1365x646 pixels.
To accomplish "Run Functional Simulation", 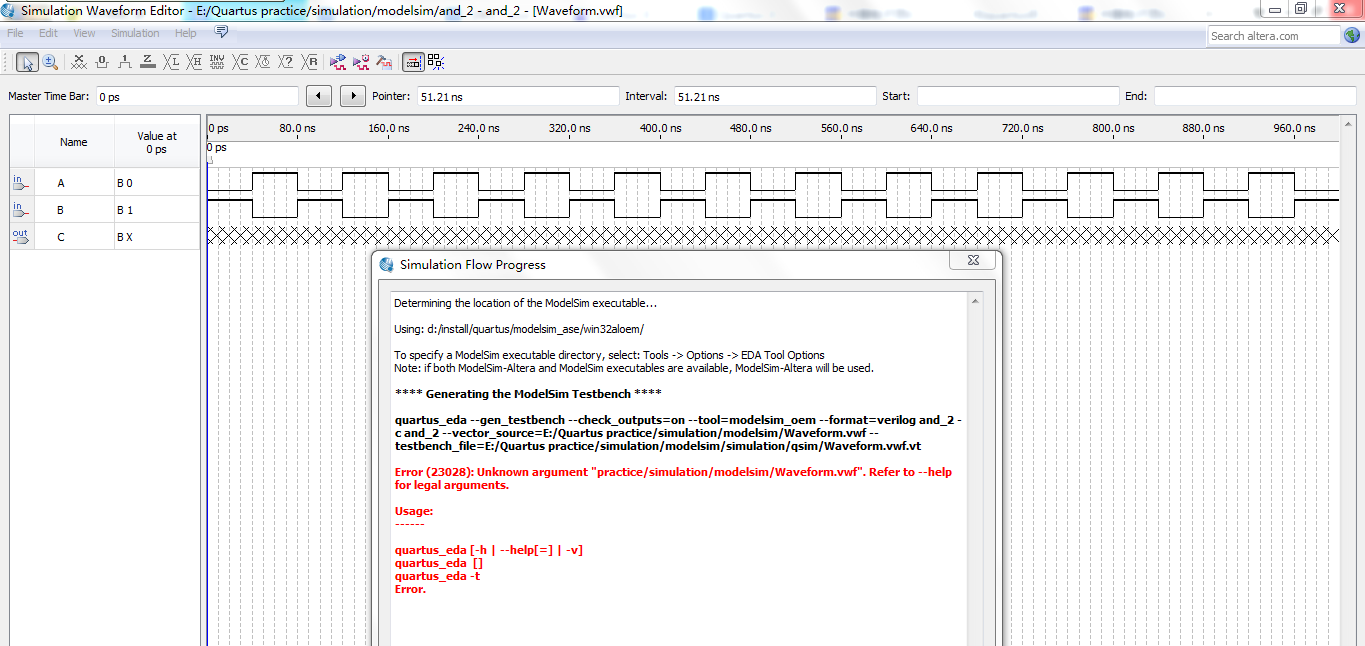I will click(338, 62).
